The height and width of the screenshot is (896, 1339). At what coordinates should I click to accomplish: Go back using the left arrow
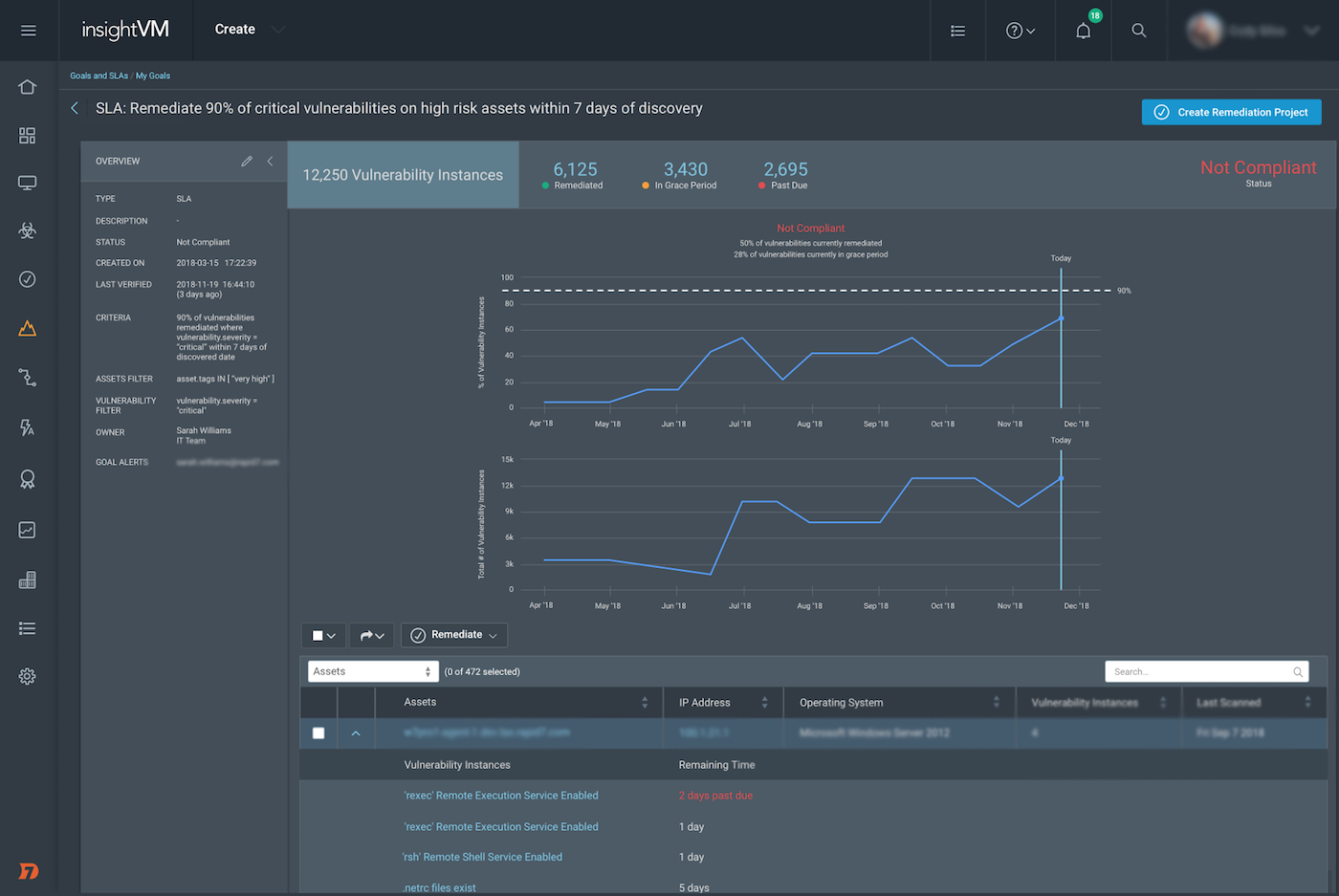coord(75,109)
